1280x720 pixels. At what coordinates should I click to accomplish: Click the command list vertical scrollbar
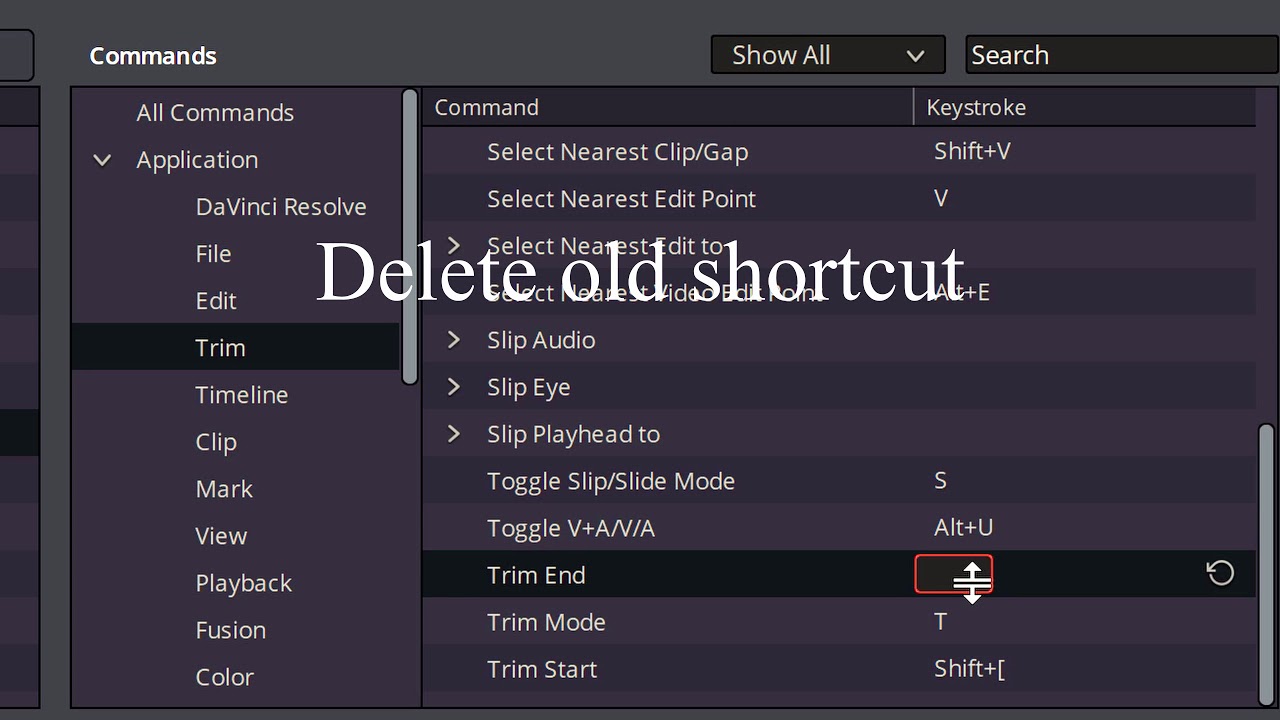coord(1266,560)
